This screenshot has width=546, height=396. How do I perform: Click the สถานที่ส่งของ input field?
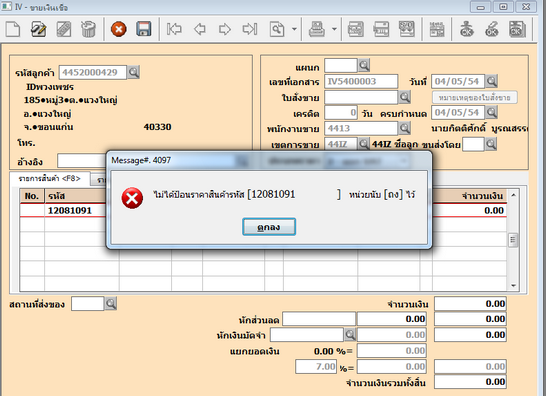pyautogui.click(x=88, y=304)
